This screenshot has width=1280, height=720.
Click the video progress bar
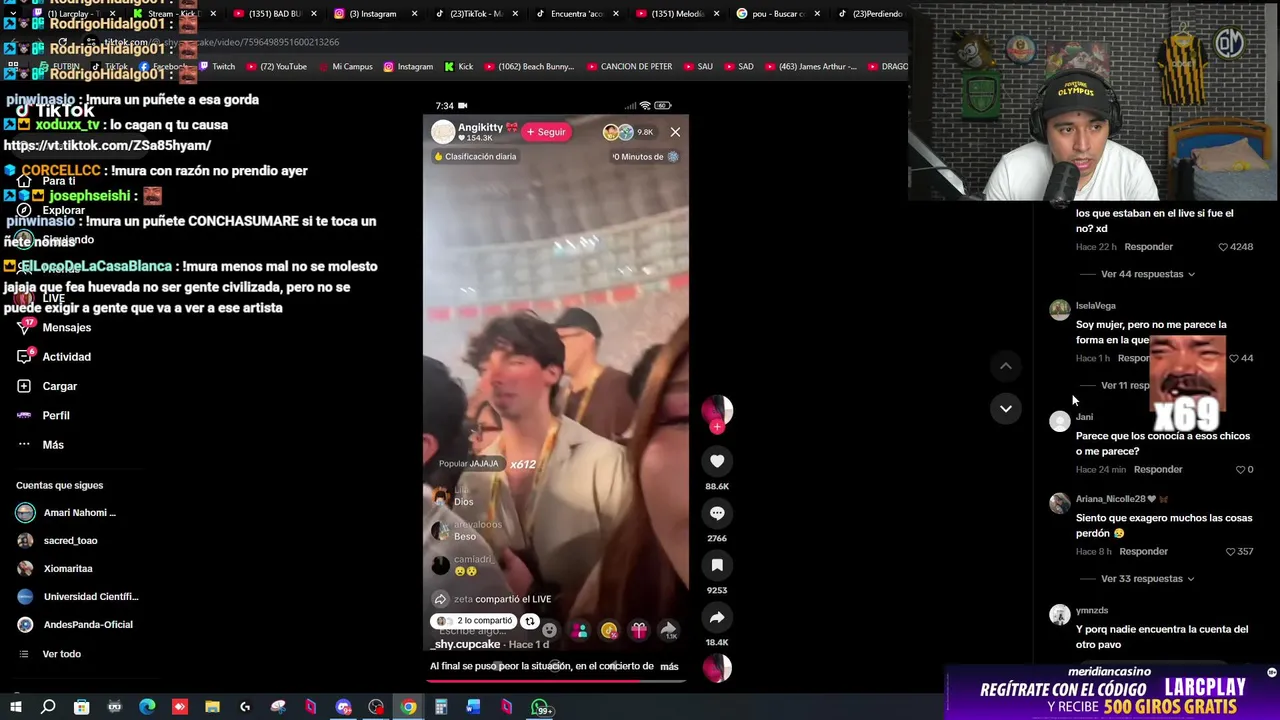point(555,681)
